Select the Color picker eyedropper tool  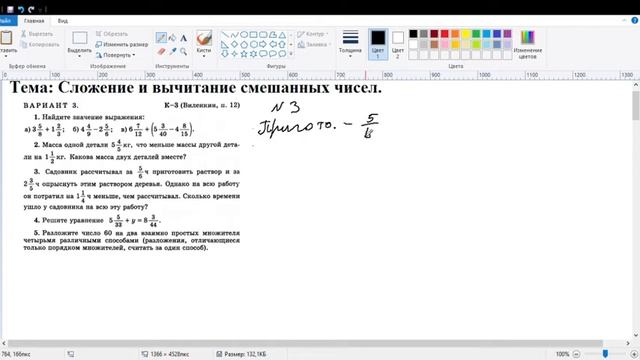click(x=173, y=51)
